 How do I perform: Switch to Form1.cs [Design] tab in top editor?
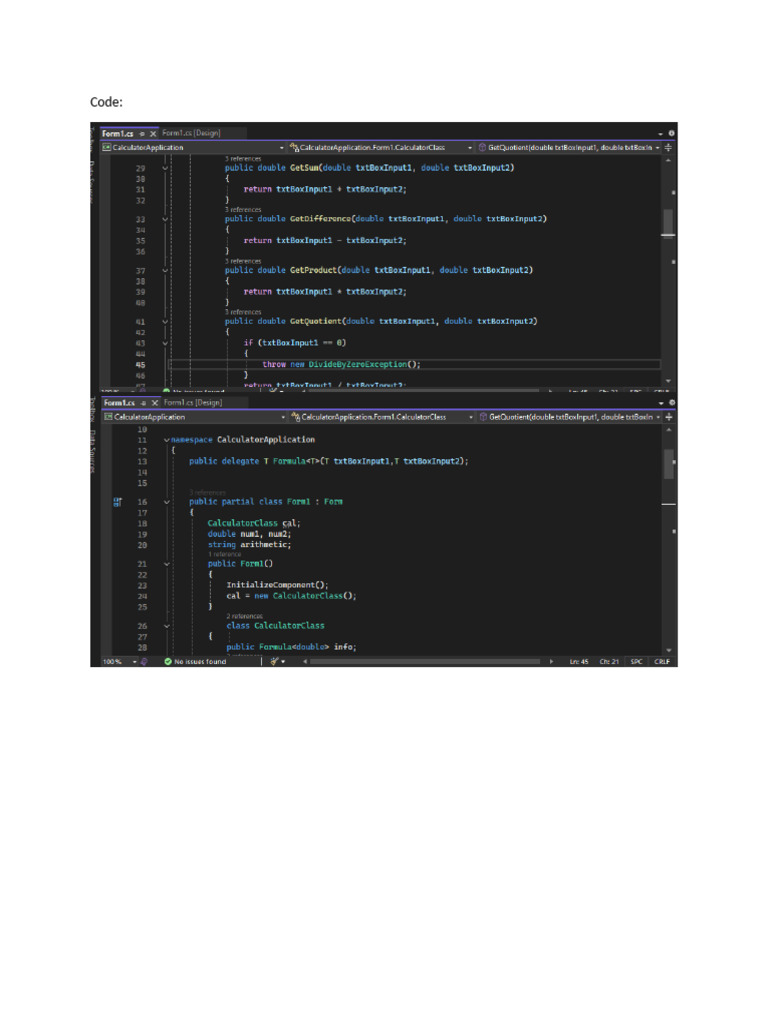[x=191, y=133]
